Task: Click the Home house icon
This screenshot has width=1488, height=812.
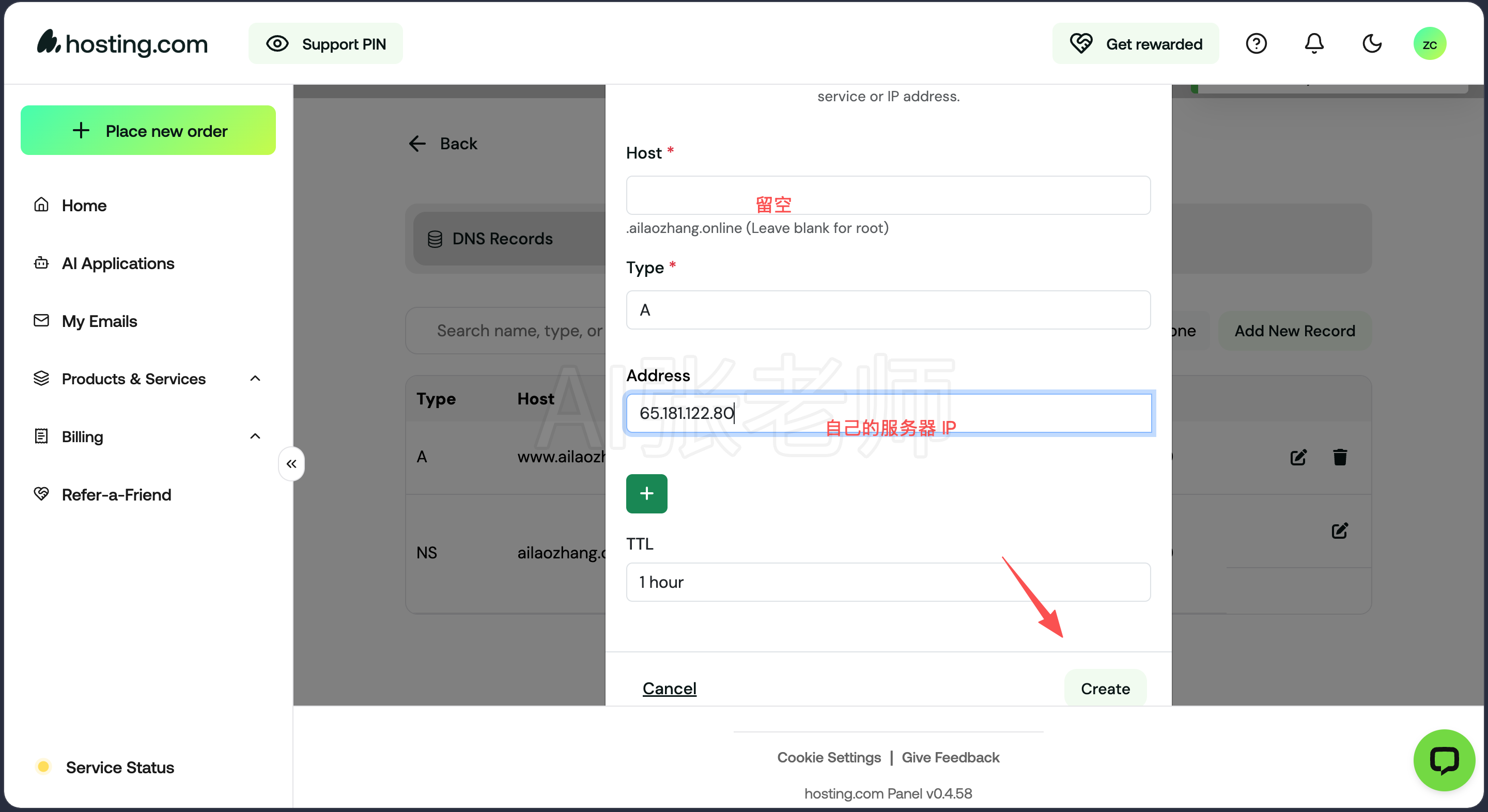Action: pyautogui.click(x=41, y=205)
